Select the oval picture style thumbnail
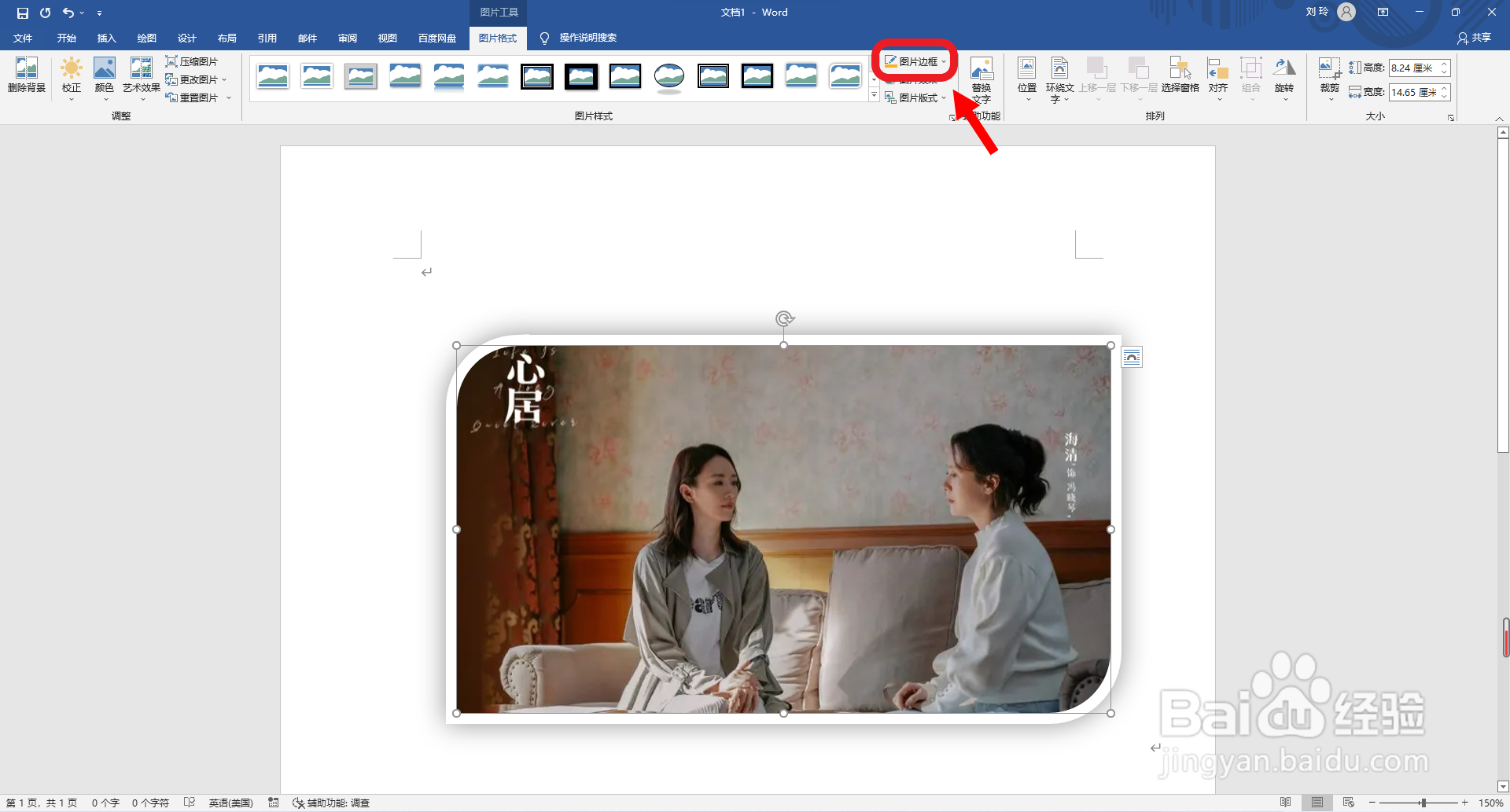The height and width of the screenshot is (812, 1510). [x=669, y=77]
